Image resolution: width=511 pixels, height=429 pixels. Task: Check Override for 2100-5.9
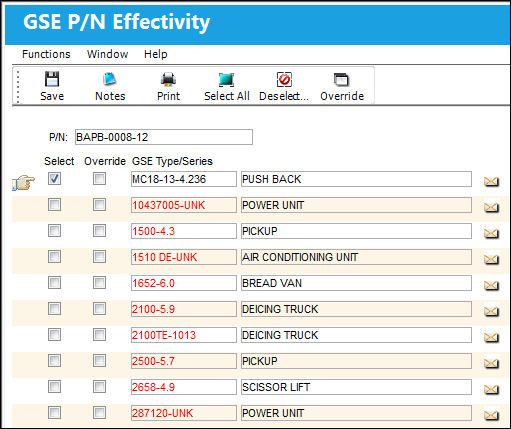pyautogui.click(x=99, y=309)
